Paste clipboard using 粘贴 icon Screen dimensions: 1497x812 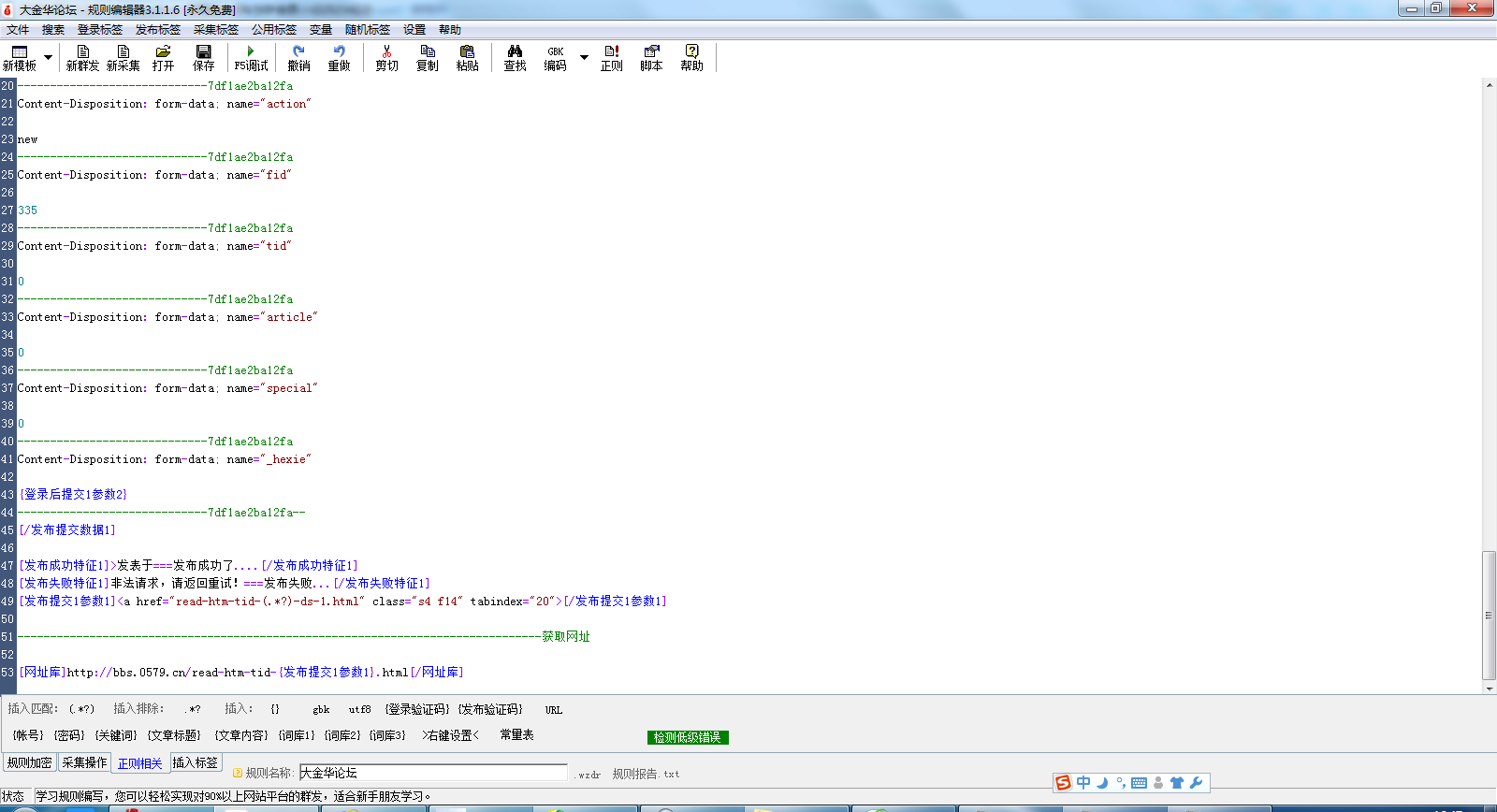coord(467,58)
